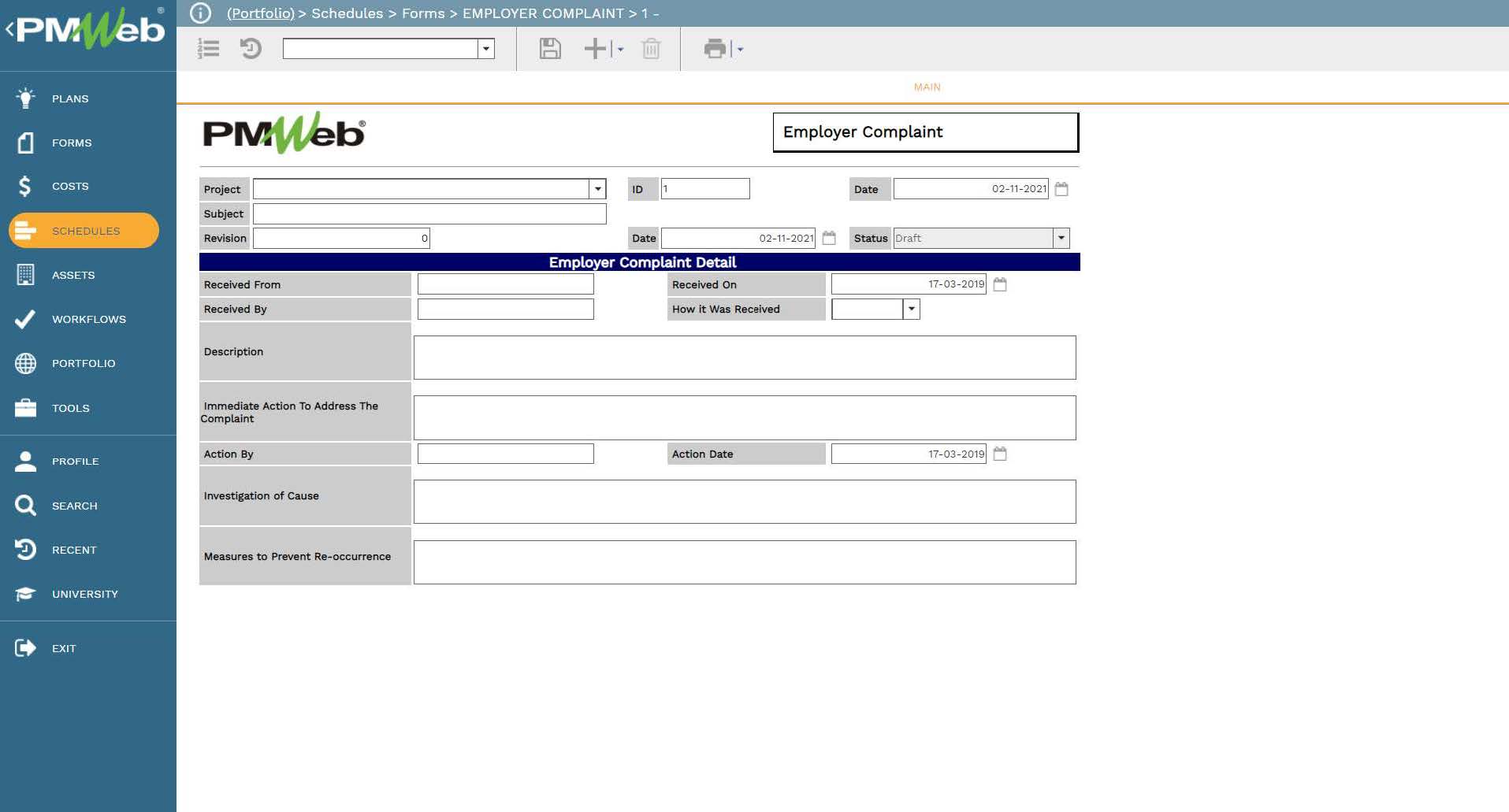The width and height of the screenshot is (1509, 812).
Task: Open calendar for Action Date
Action: tap(1000, 454)
